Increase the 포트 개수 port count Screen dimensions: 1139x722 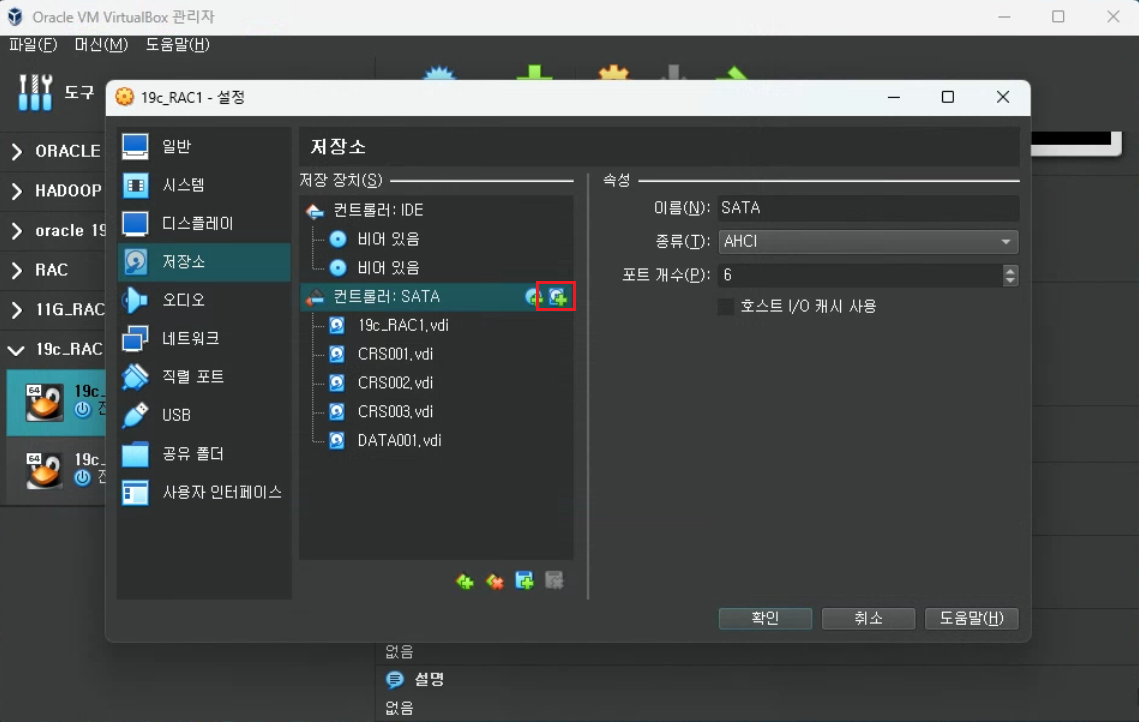1010,269
